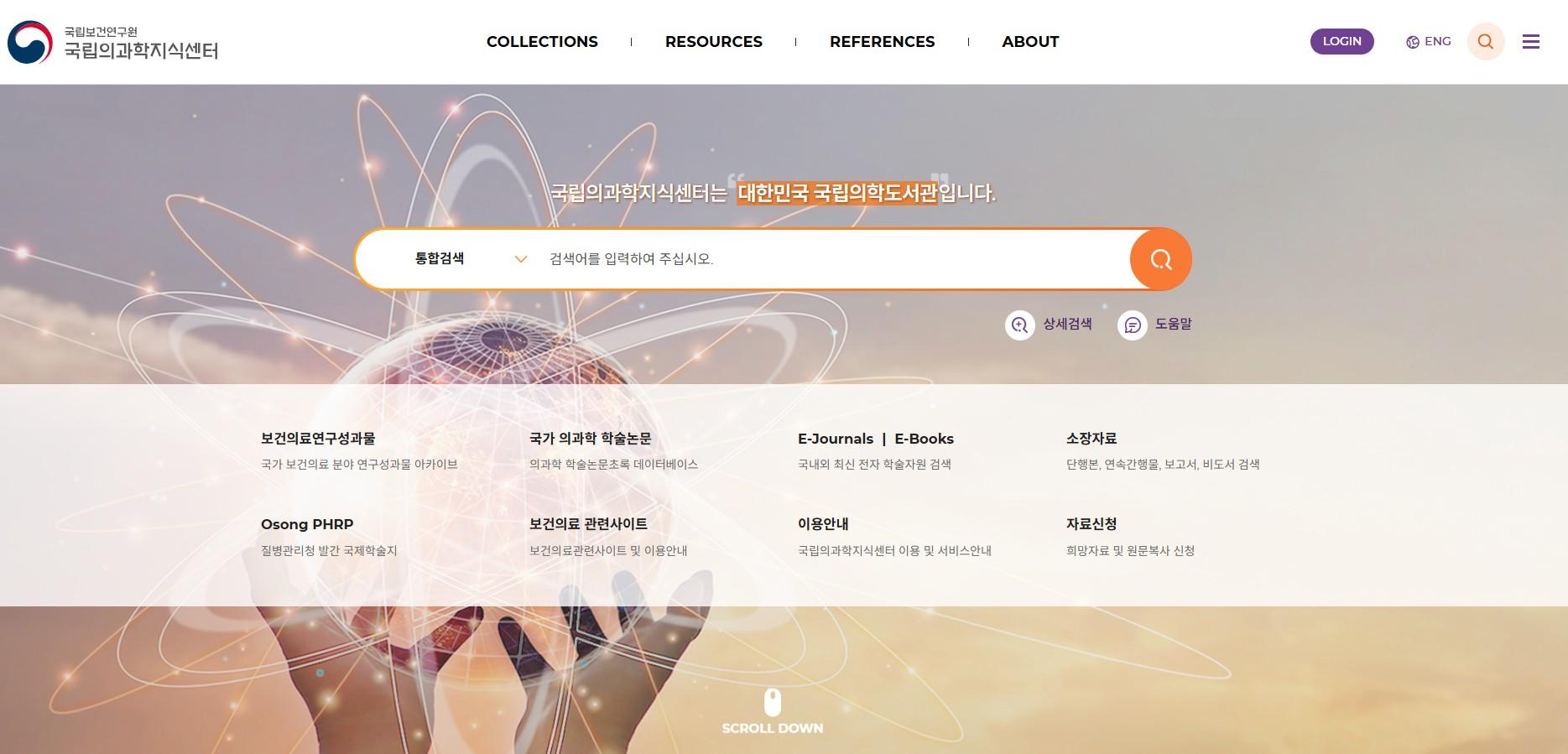Click the 통합검색 search type label
Viewport: 1568px width, 754px height.
tap(440, 258)
